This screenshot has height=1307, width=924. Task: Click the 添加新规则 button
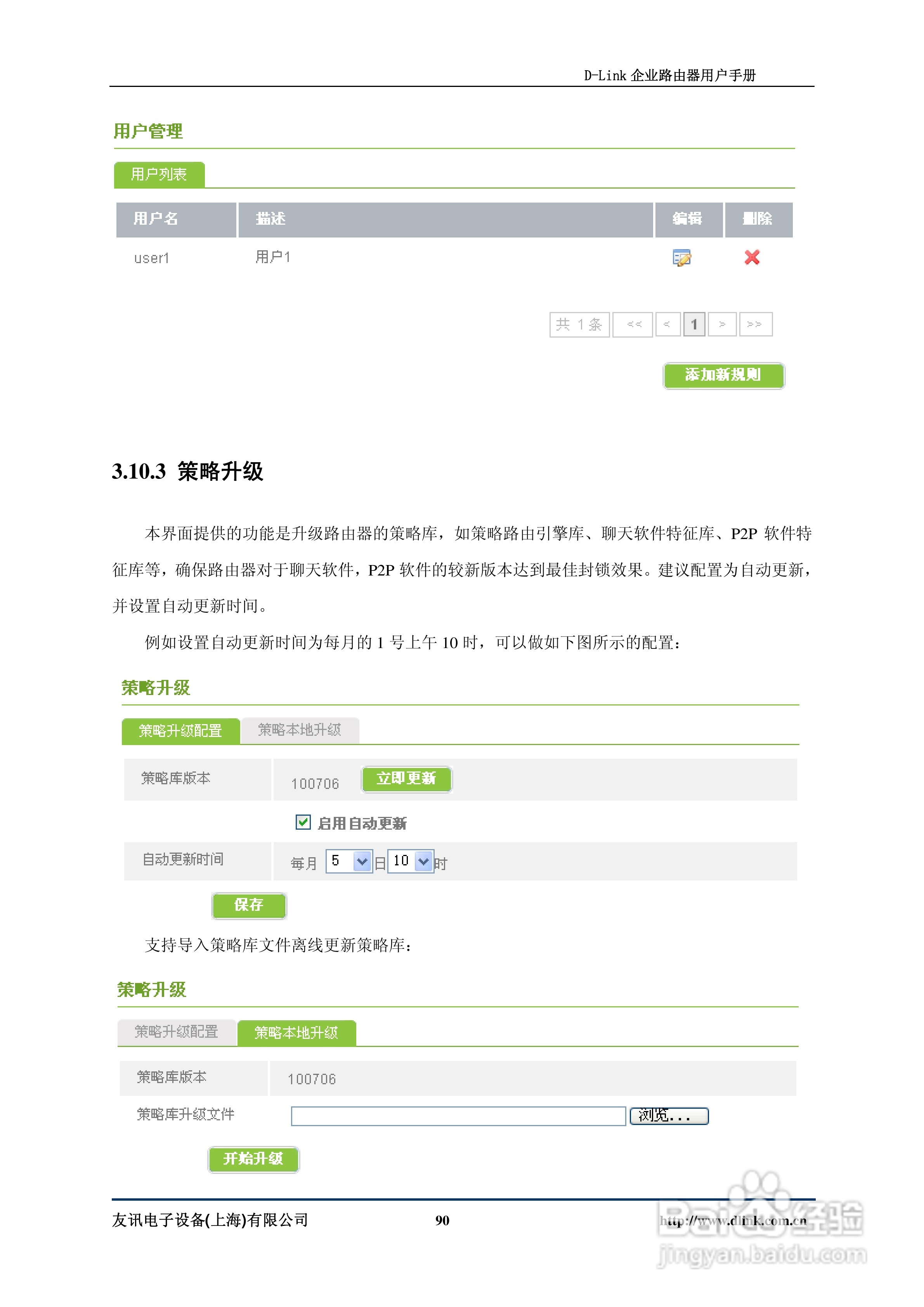[x=723, y=375]
